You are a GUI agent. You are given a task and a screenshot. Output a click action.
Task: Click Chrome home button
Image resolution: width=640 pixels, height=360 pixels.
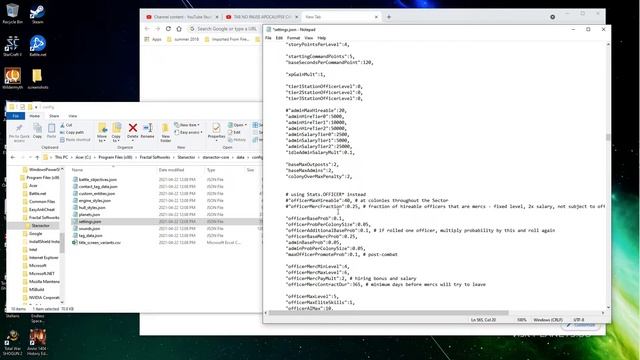[x=179, y=29]
